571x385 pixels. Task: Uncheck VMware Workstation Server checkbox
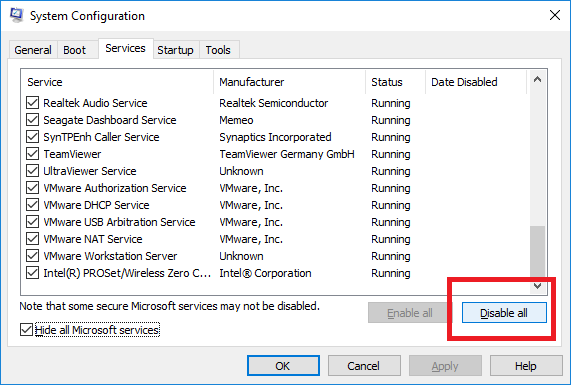tap(32, 256)
